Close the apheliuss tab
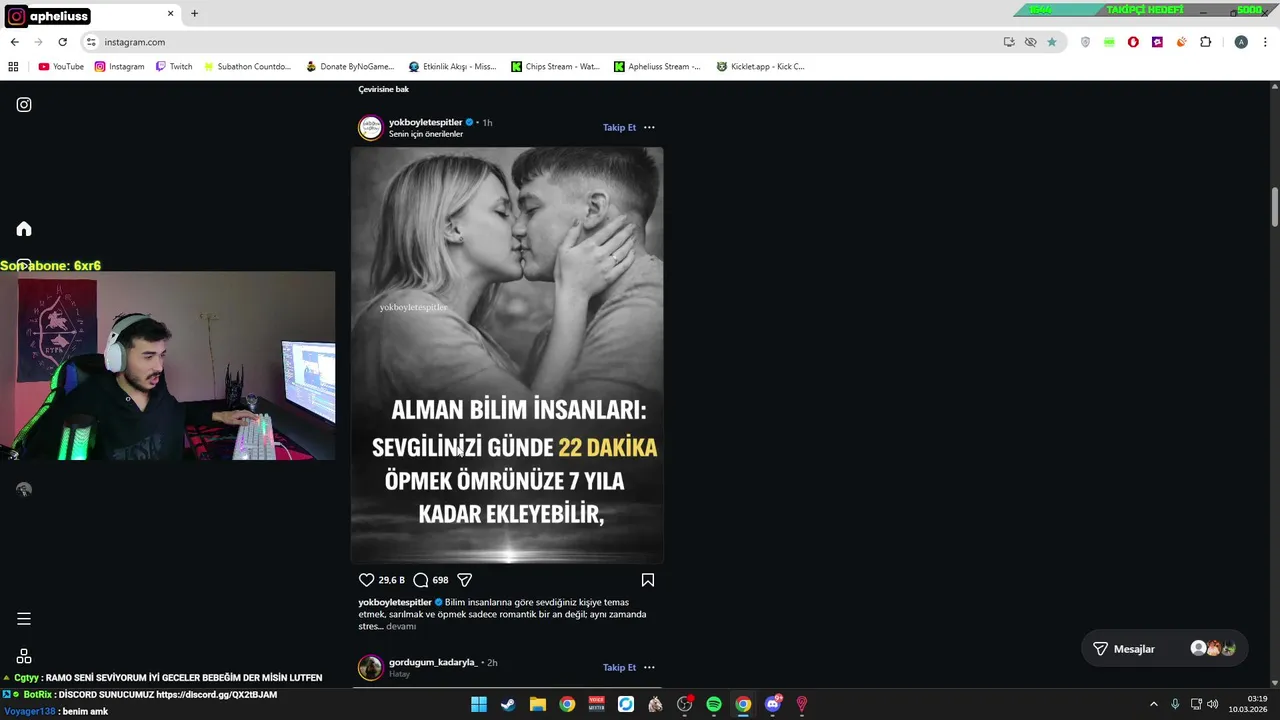This screenshot has height=720, width=1280. 170,14
